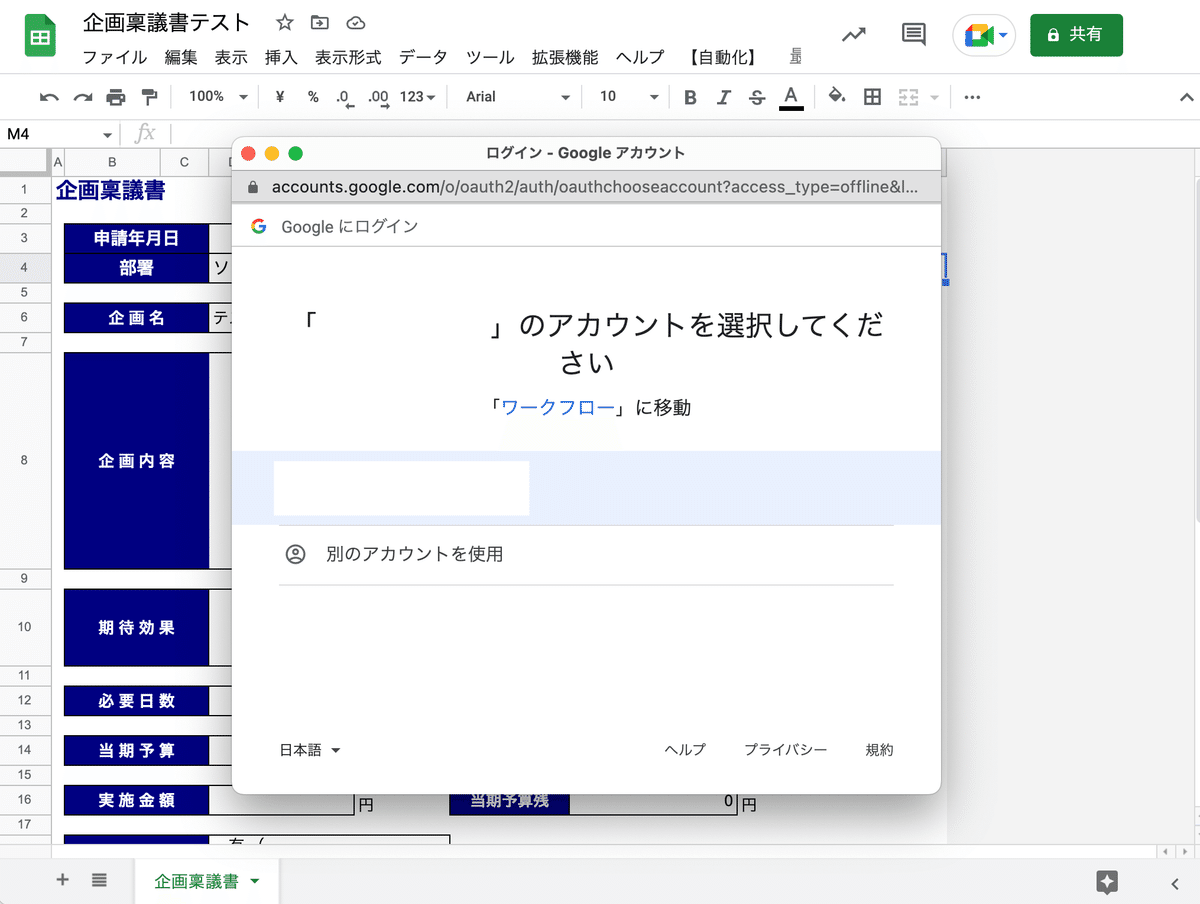Start a Google Meet call
Image resolution: width=1200 pixels, height=904 pixels.
(x=984, y=36)
